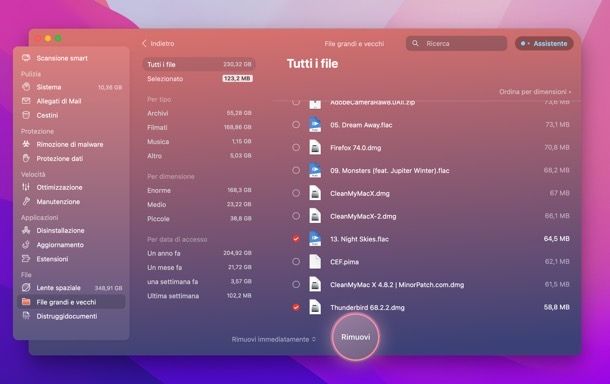Viewport: 610px width, 384px height.
Task: Check CleanMyMac X 4.8.2 MinorPatch.com.dmg box
Action: pos(296,284)
